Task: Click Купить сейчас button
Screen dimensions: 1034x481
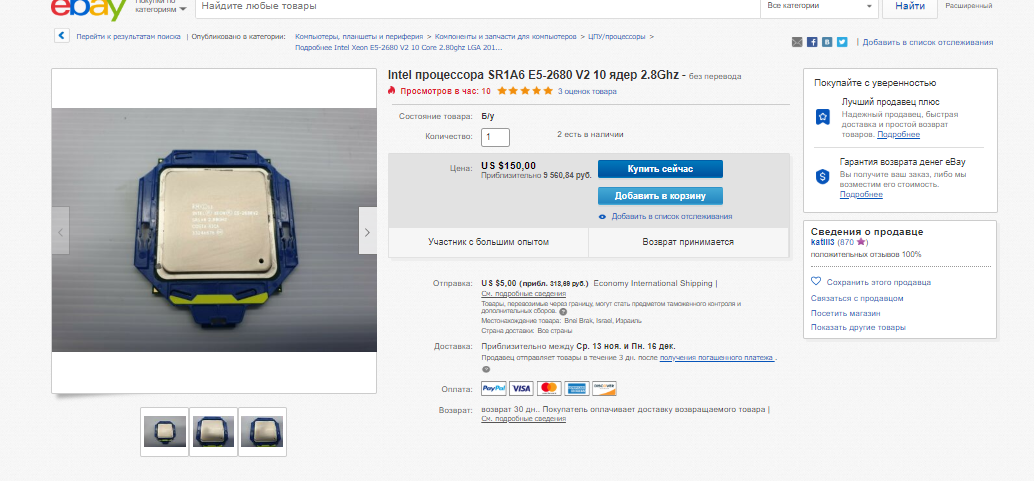Action: point(660,169)
